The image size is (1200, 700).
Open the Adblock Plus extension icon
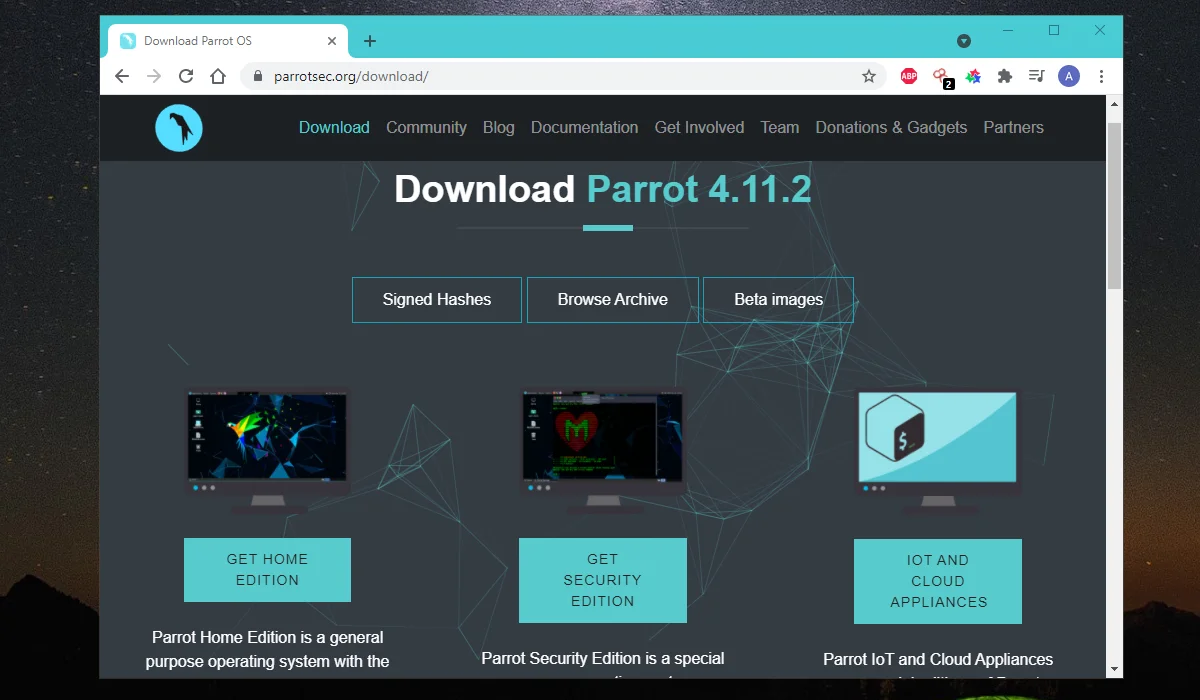(x=909, y=76)
